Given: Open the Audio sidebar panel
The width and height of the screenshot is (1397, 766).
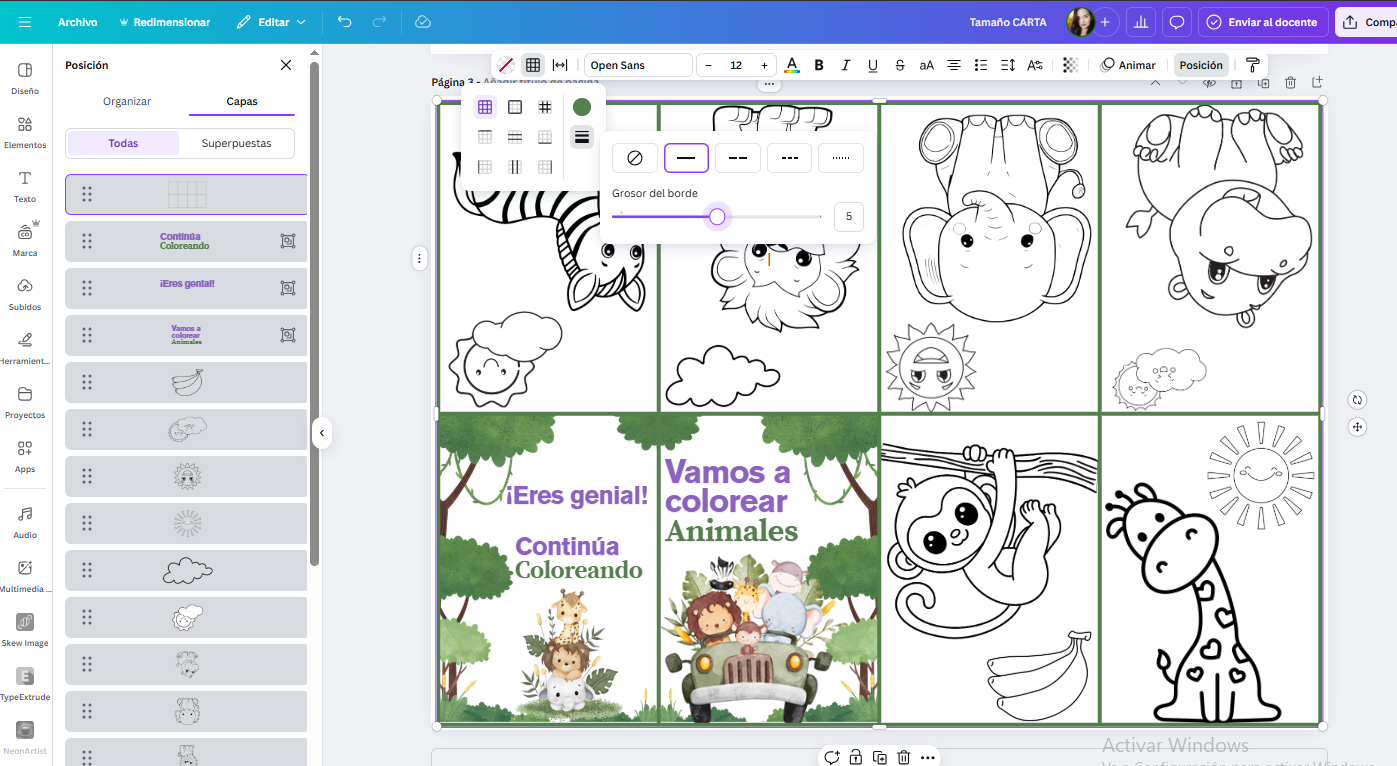Looking at the screenshot, I should pyautogui.click(x=25, y=521).
